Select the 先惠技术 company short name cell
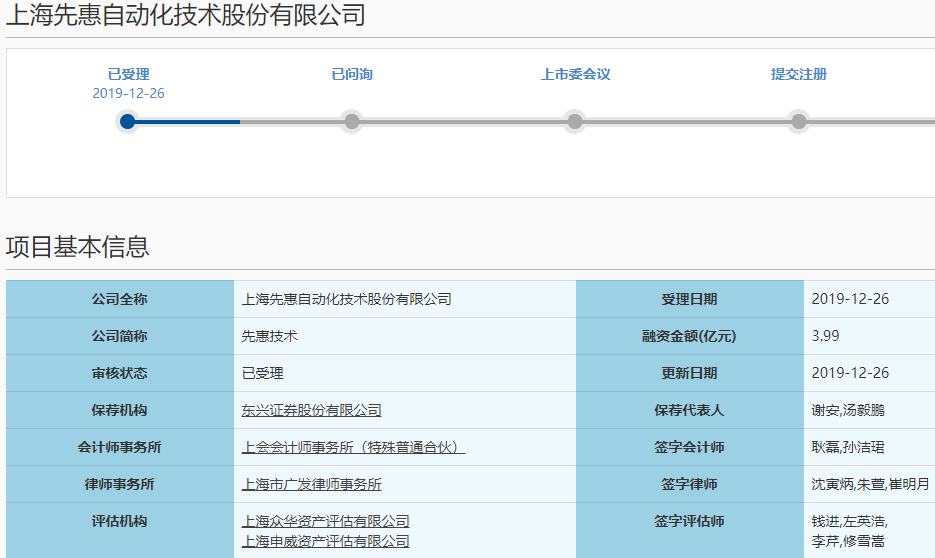The width and height of the screenshot is (935, 558). coord(269,336)
